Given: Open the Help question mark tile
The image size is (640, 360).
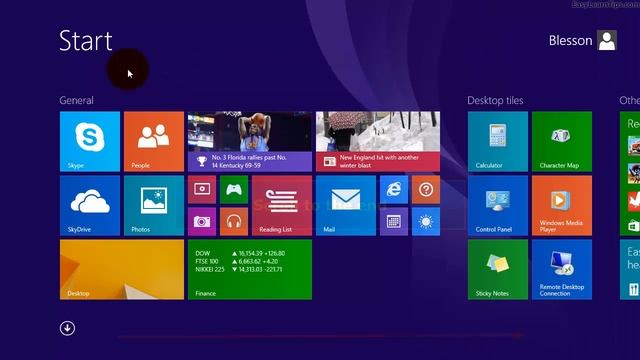Looking at the screenshot, I should [x=426, y=189].
